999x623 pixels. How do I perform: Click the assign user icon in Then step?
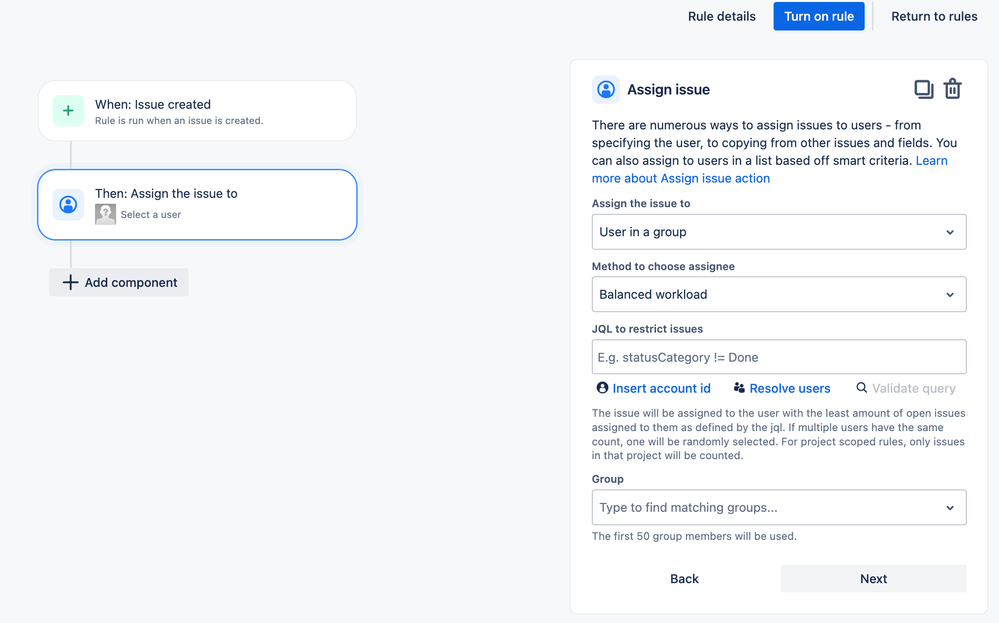(68, 204)
